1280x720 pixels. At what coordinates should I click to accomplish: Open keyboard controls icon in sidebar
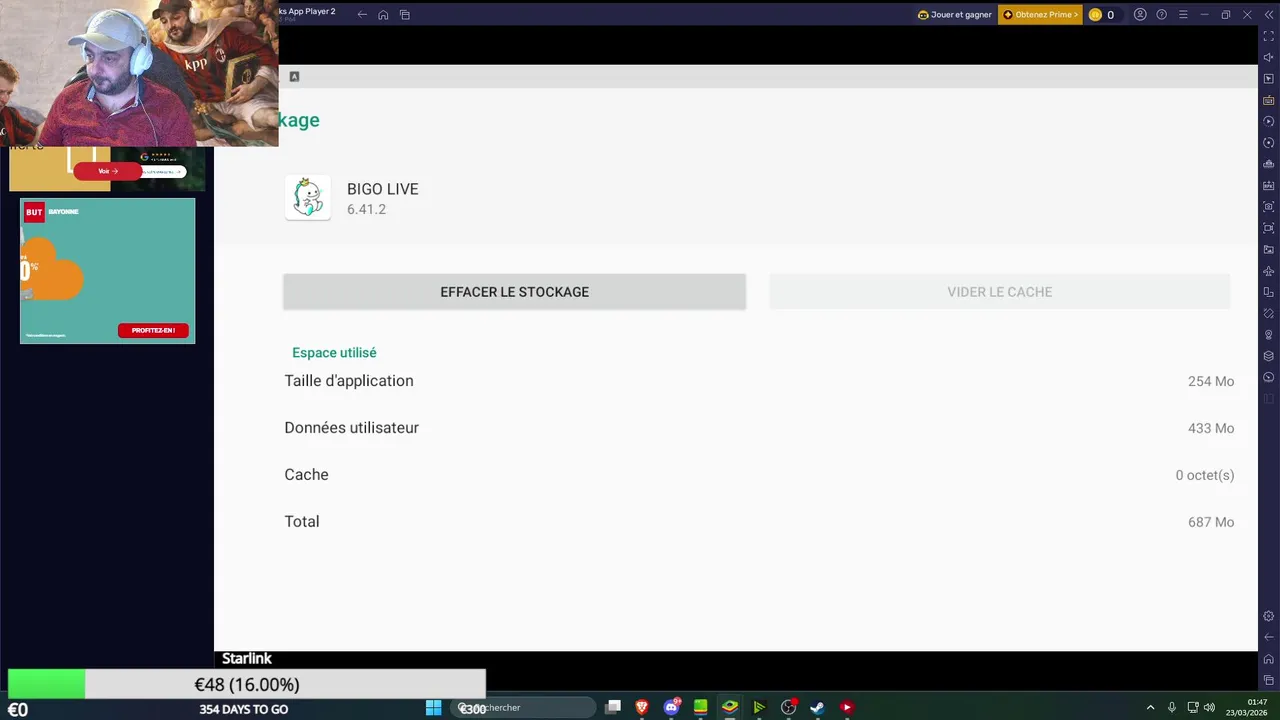pyautogui.click(x=1269, y=100)
